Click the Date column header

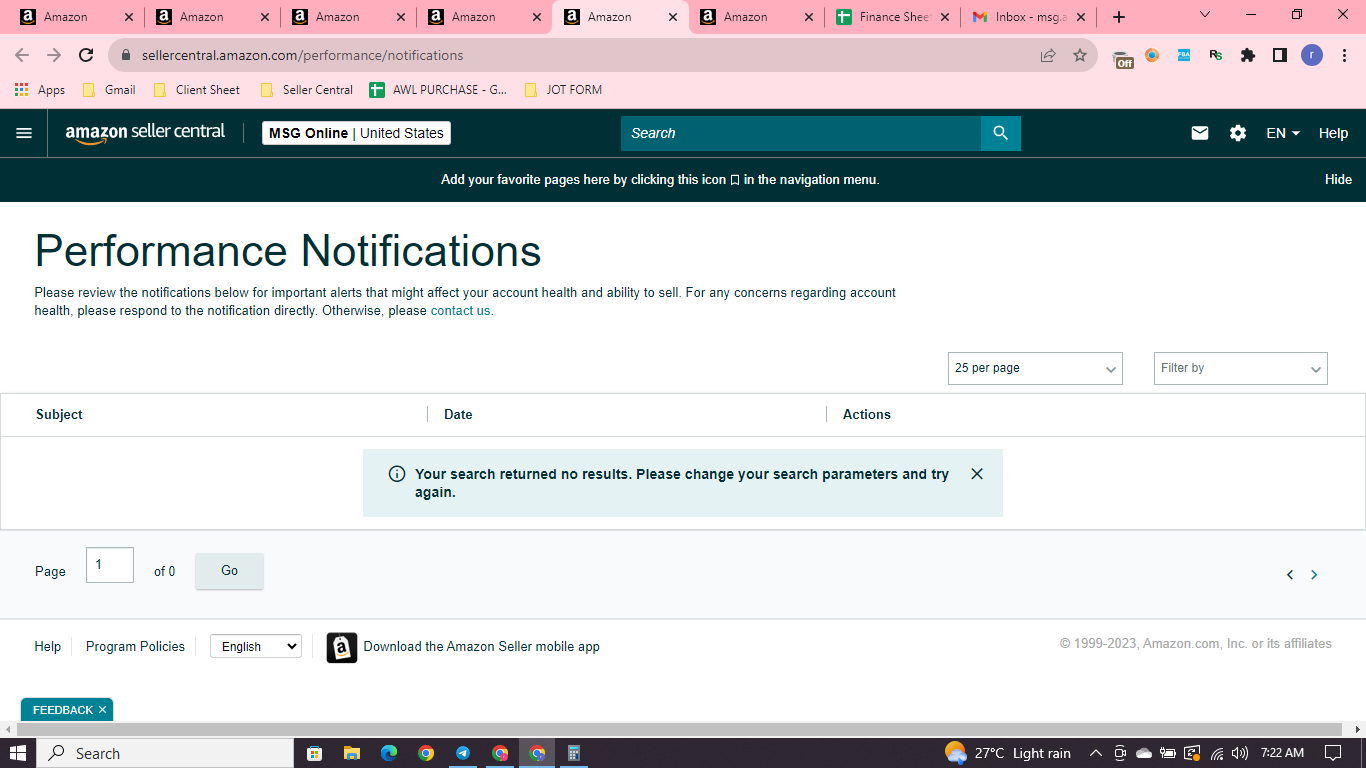[458, 414]
